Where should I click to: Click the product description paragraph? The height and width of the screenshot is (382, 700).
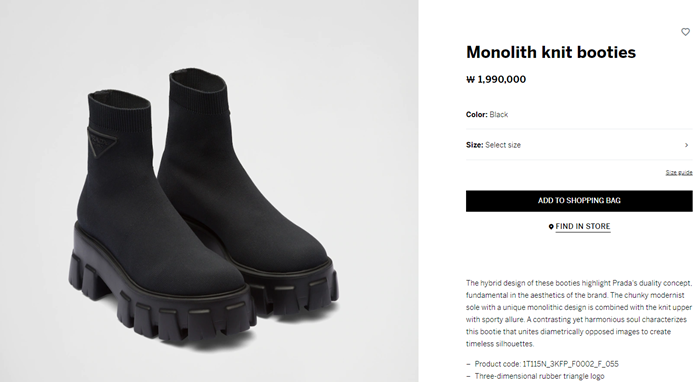(579, 313)
